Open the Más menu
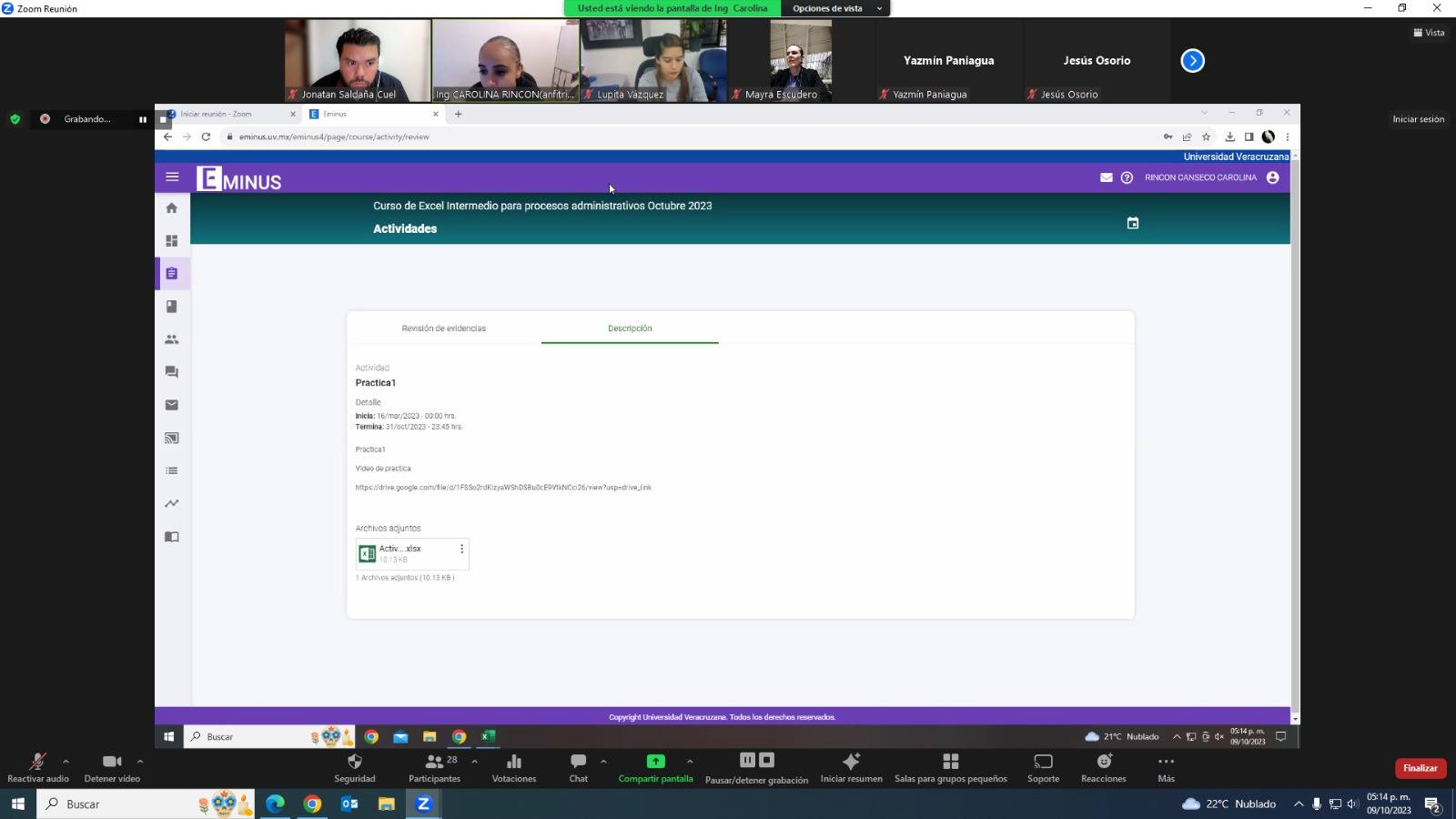This screenshot has height=819, width=1456. coord(1166,762)
